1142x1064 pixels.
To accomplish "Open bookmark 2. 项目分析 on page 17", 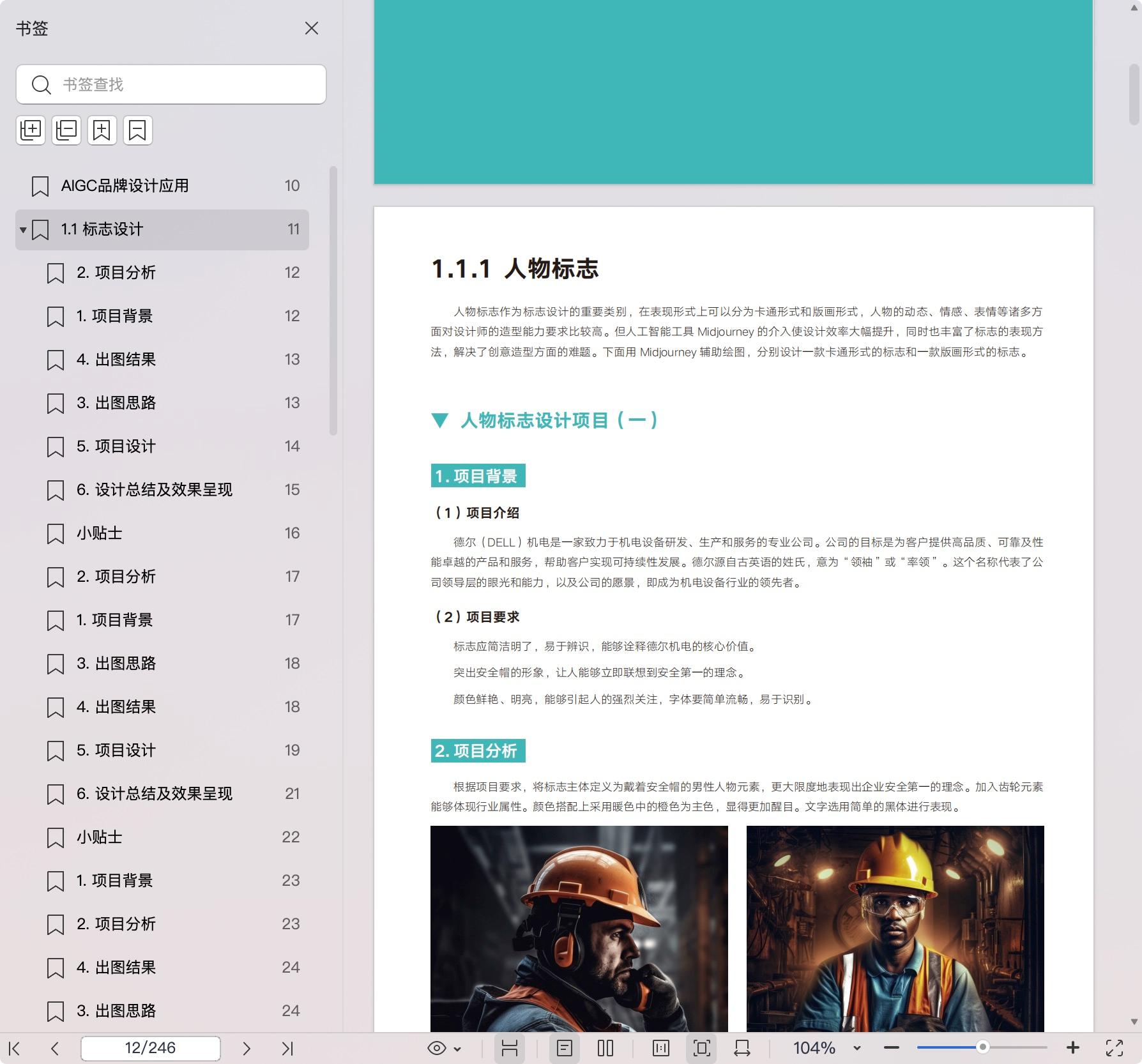I will [162, 577].
